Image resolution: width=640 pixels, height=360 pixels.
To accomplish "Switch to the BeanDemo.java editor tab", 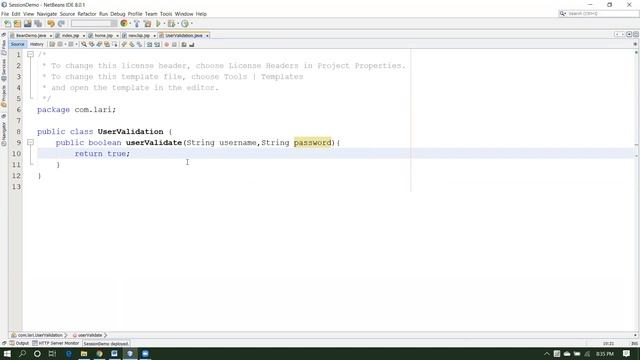I will [x=31, y=36].
